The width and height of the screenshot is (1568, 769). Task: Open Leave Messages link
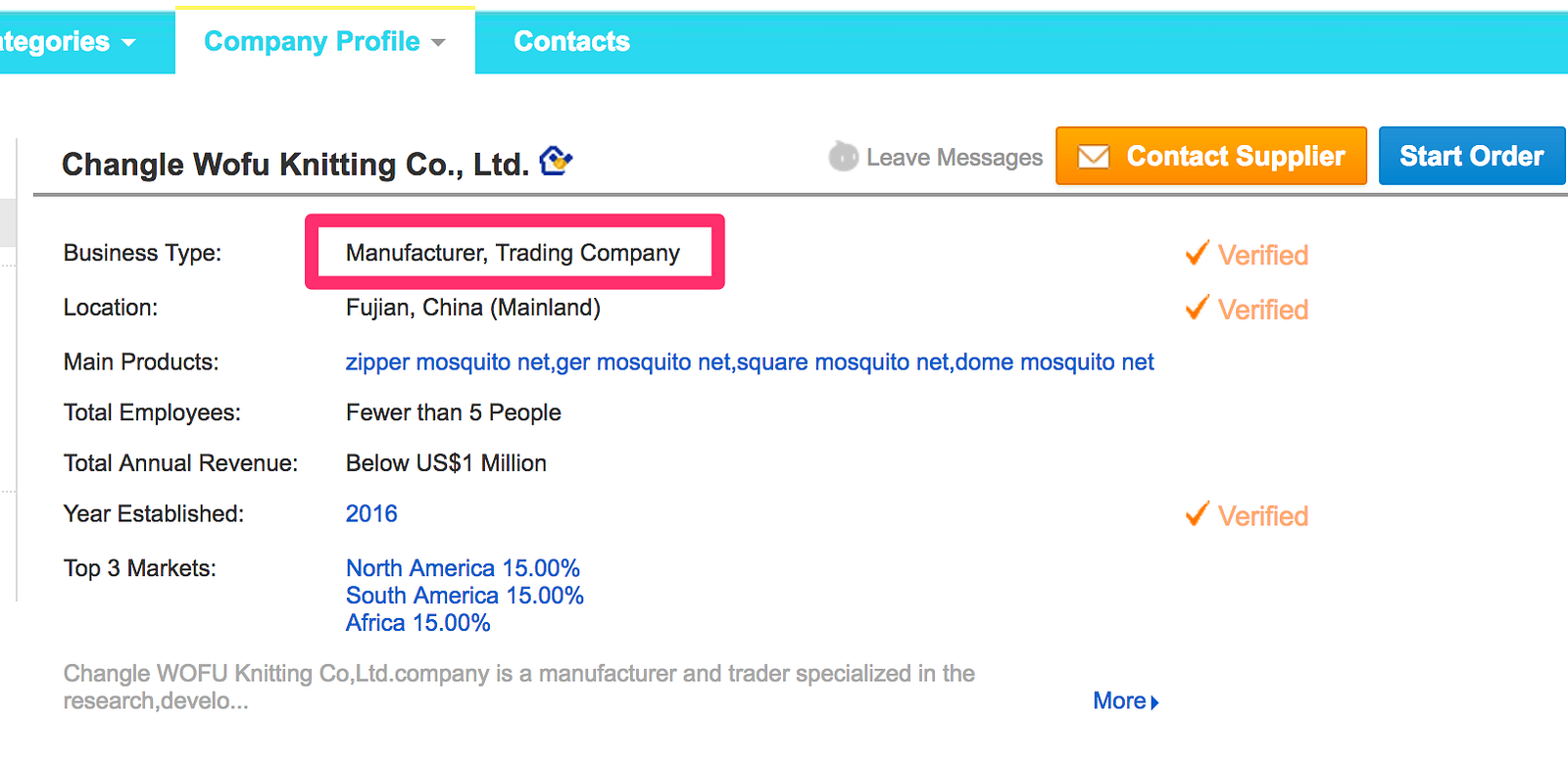coord(955,158)
